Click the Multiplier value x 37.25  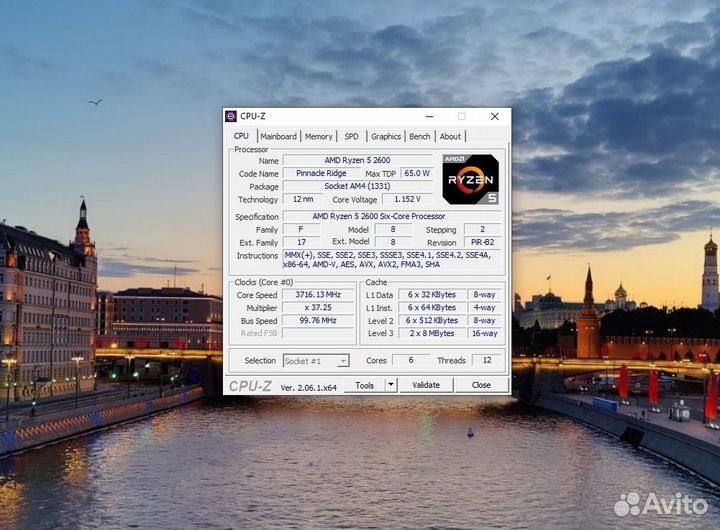point(318,307)
